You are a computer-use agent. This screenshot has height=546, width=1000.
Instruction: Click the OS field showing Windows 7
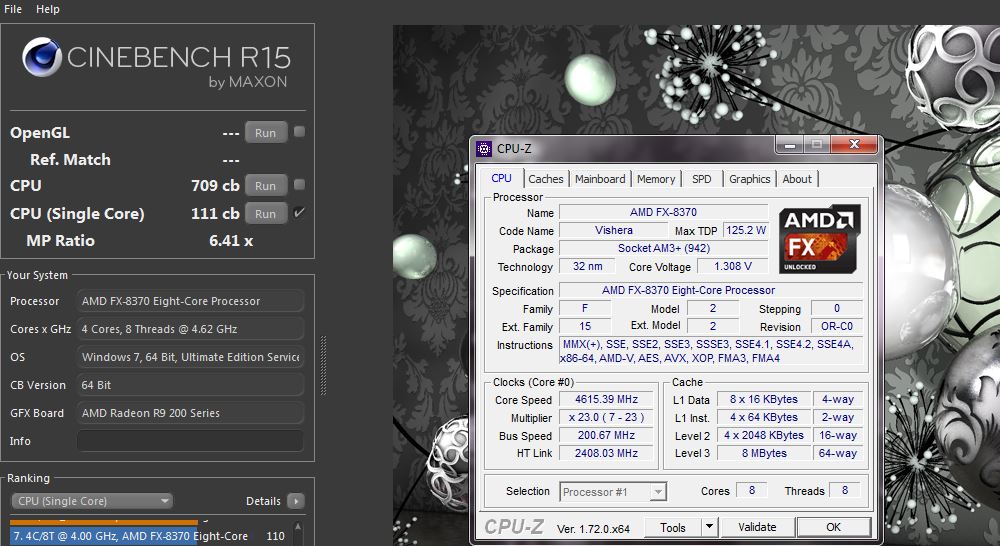click(x=190, y=357)
